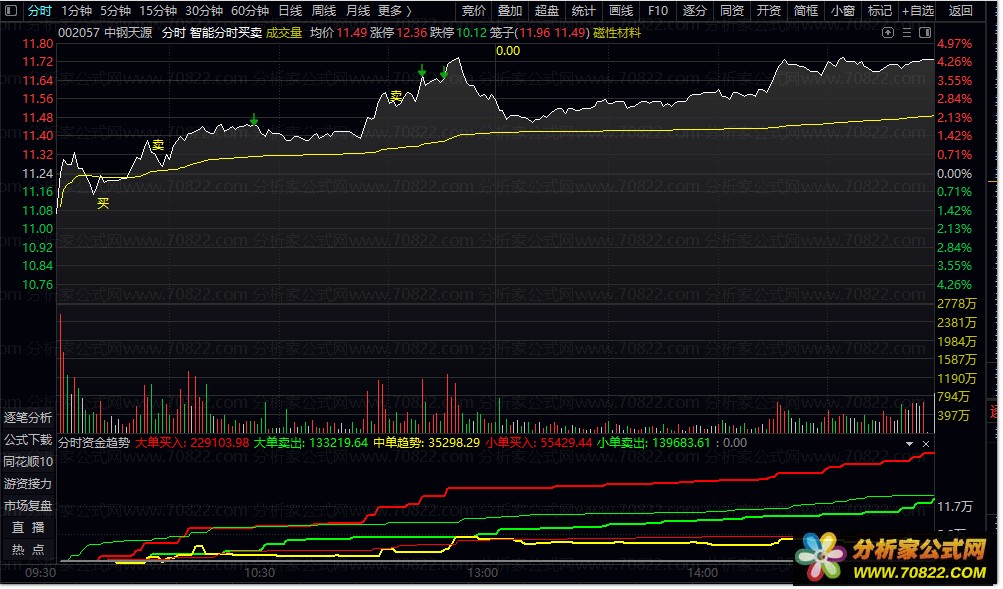The image size is (1003, 589).
Task: Expand the 更多 period options
Action: click(394, 11)
